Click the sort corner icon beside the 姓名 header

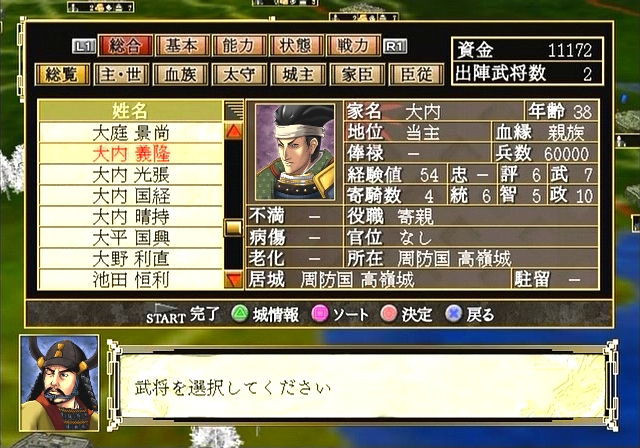(234, 110)
